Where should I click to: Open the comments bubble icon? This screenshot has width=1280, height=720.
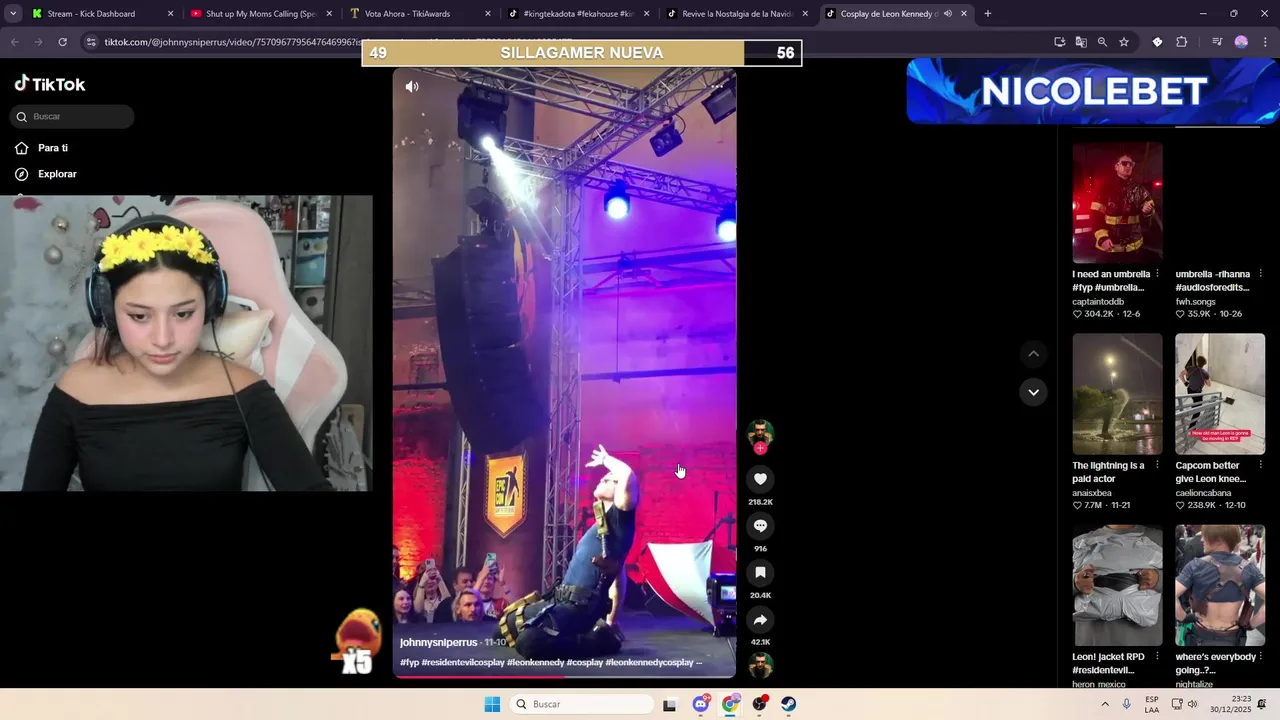(x=760, y=526)
